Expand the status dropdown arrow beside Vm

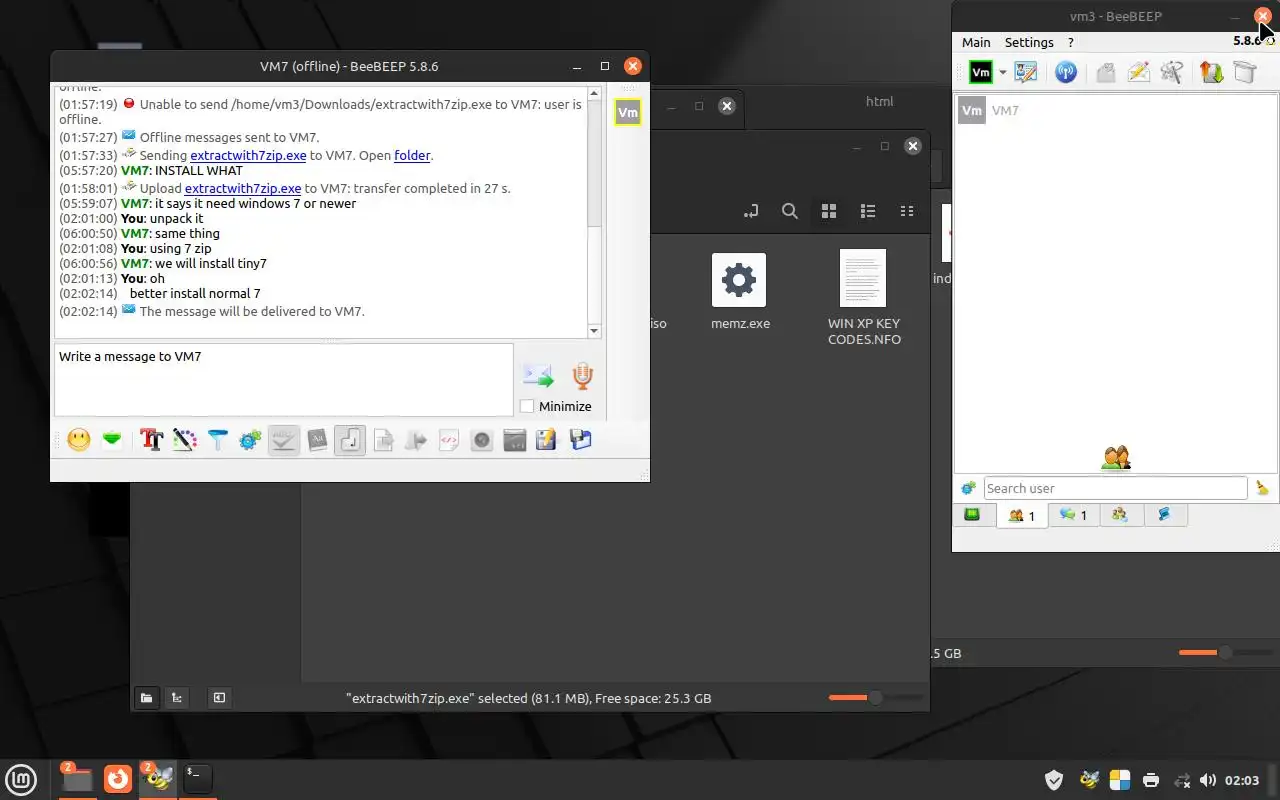pos(1002,73)
